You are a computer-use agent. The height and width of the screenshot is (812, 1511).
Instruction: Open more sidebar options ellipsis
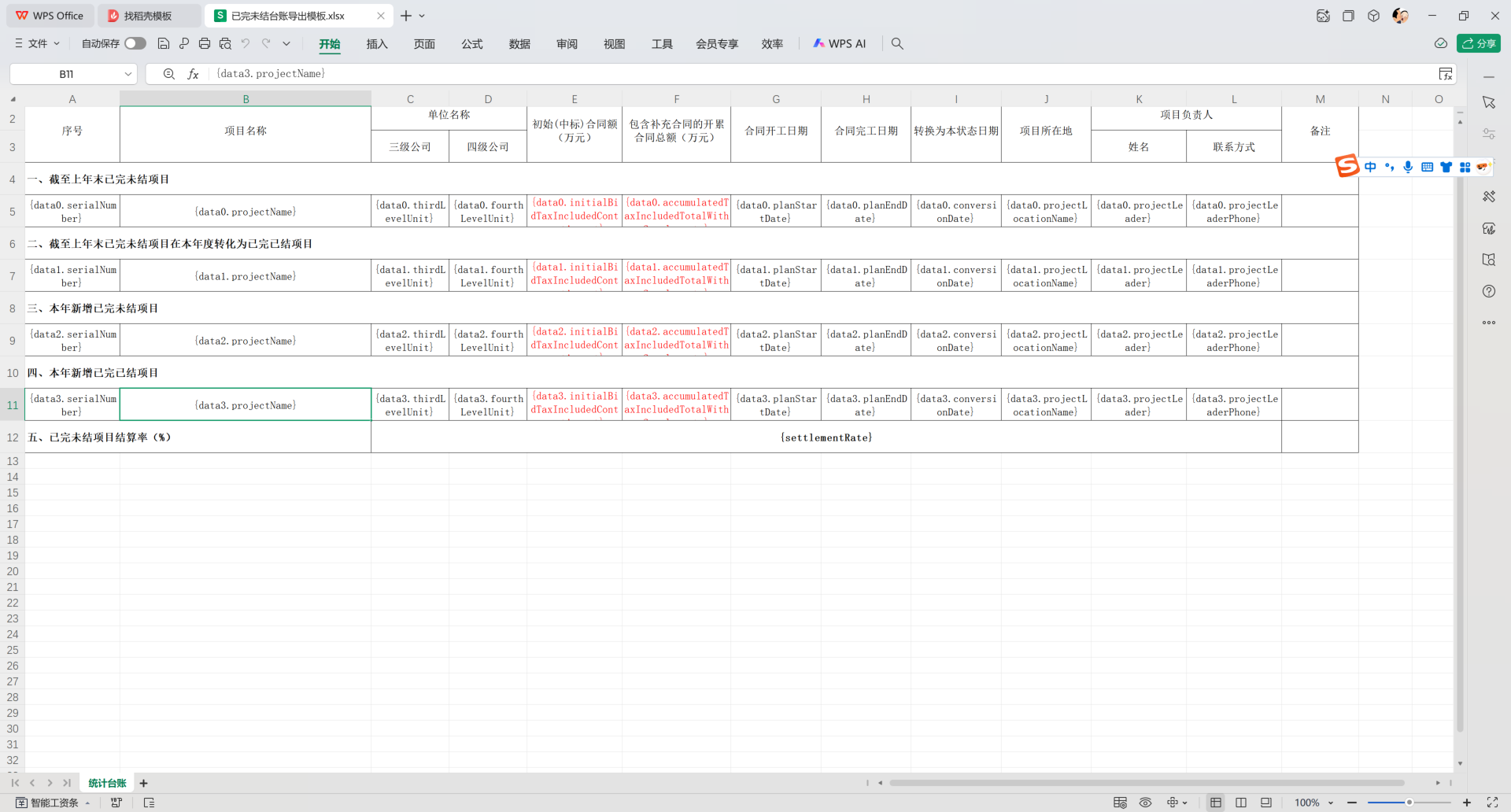pos(1489,323)
